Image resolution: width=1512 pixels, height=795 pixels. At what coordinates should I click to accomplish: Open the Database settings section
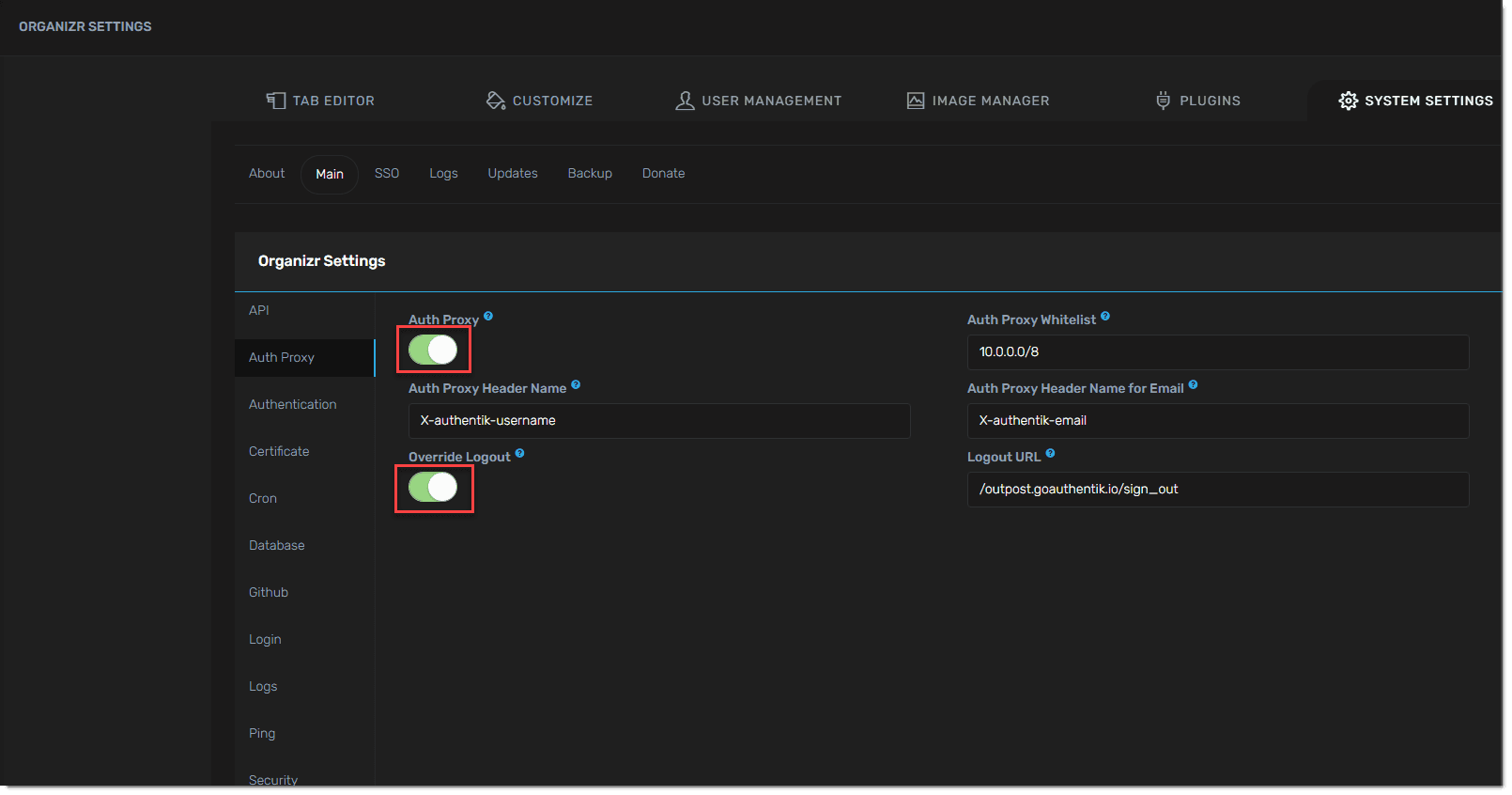pos(277,545)
